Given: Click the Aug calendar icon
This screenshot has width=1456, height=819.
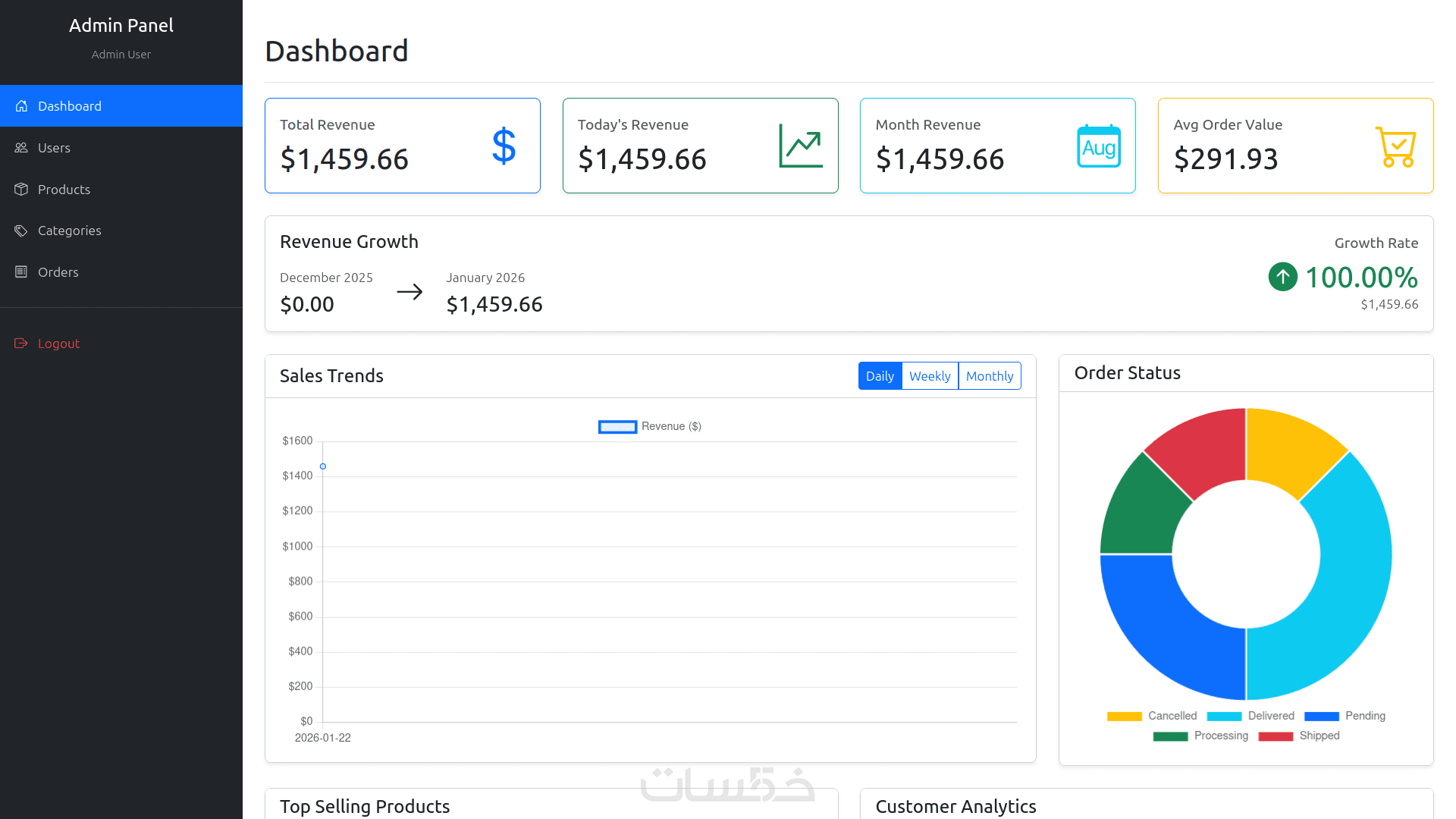Looking at the screenshot, I should [1099, 146].
